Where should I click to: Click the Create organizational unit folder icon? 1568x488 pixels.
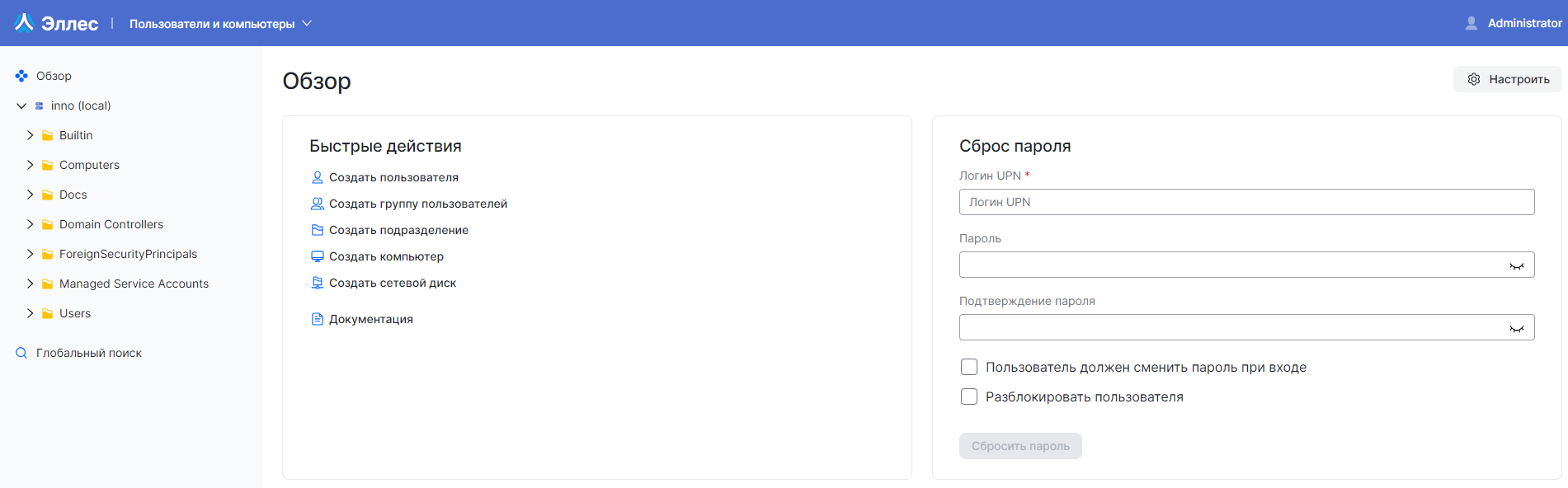[317, 230]
